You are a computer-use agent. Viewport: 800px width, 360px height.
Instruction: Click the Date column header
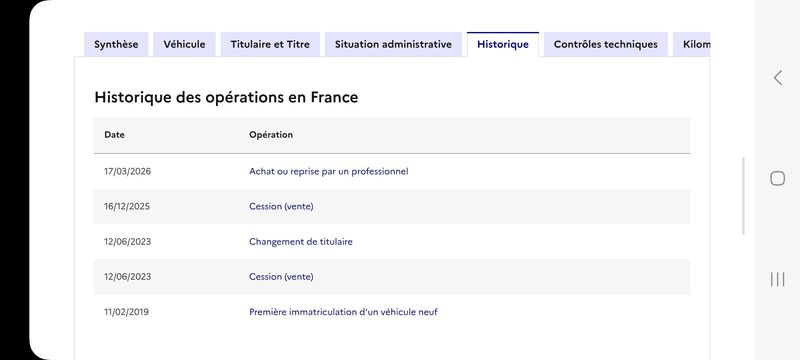tap(114, 135)
